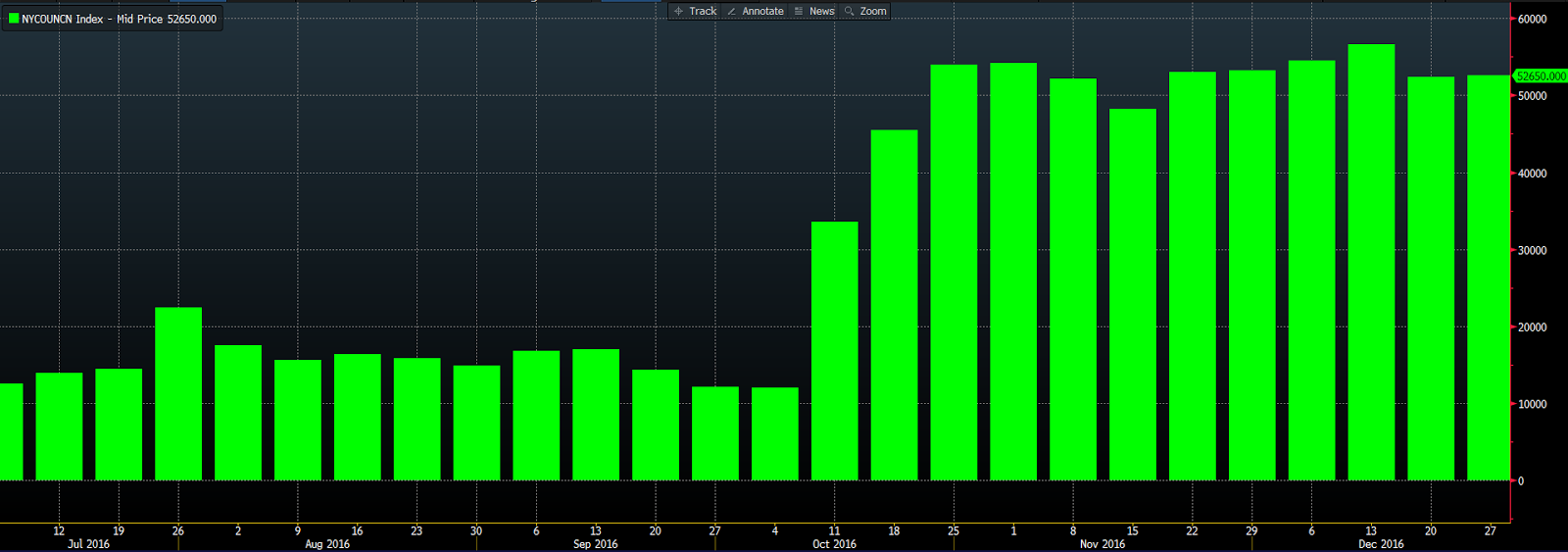Click the green NYCOUNCN legend color swatch
Screen dimensions: 1568x552
pos(14,19)
